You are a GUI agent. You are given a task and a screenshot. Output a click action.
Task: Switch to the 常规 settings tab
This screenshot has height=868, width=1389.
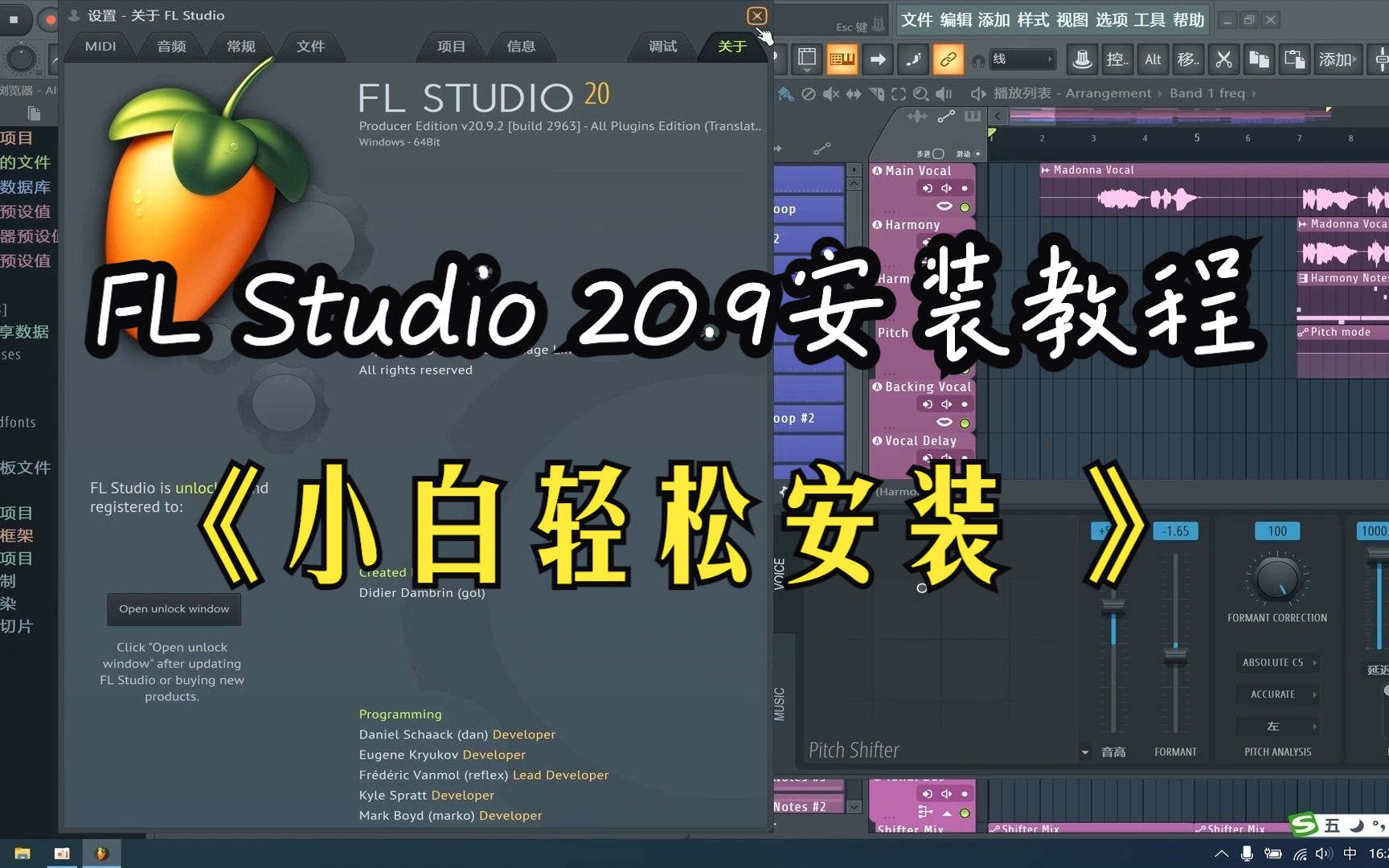(240, 47)
